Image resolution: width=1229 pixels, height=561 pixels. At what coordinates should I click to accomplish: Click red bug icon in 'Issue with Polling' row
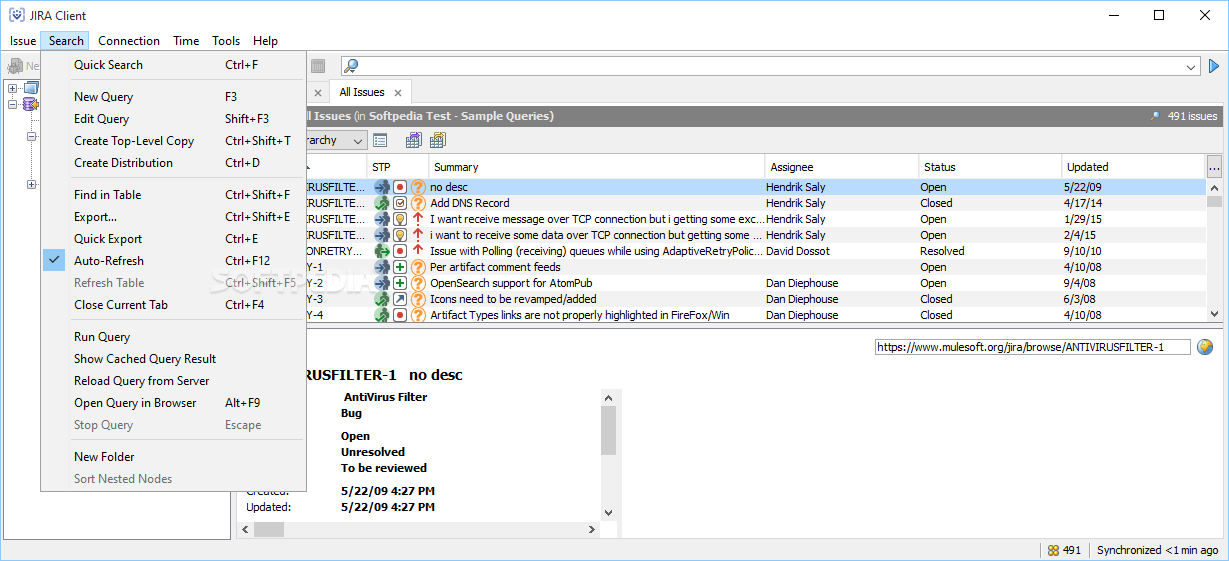coord(400,251)
